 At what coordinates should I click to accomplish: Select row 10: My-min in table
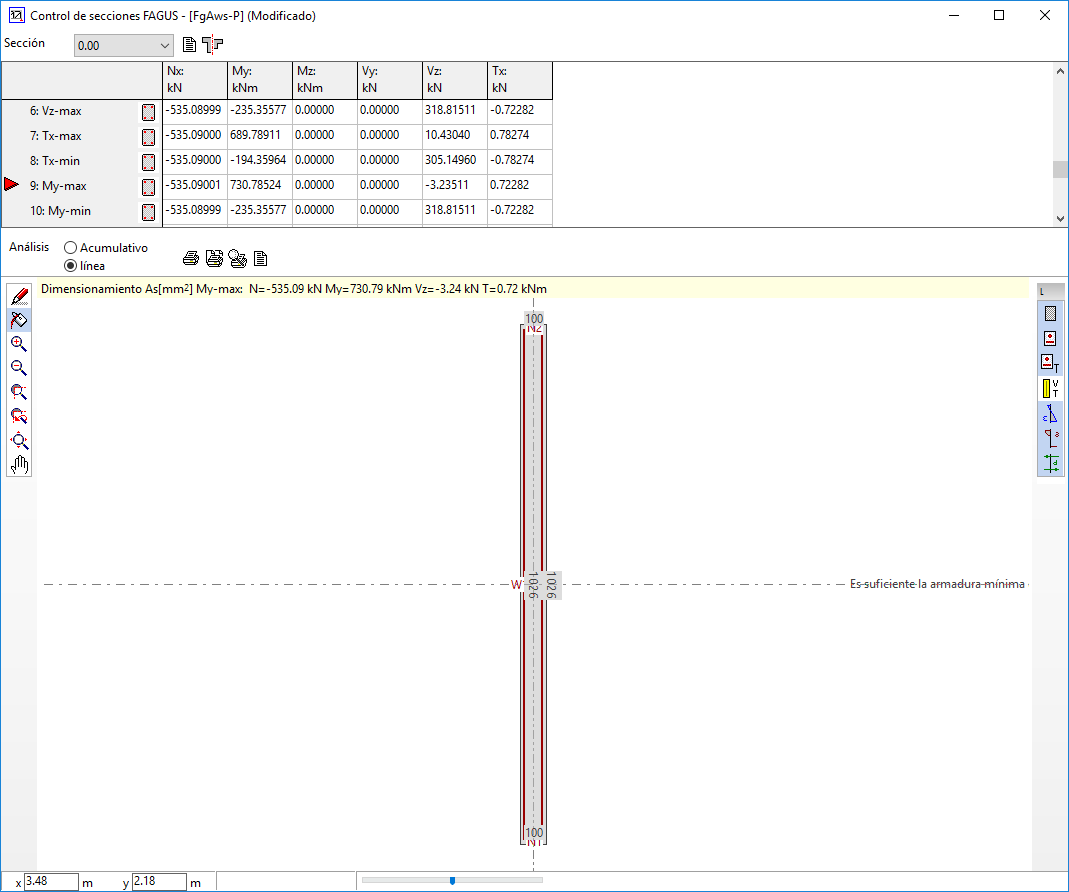tap(56, 211)
